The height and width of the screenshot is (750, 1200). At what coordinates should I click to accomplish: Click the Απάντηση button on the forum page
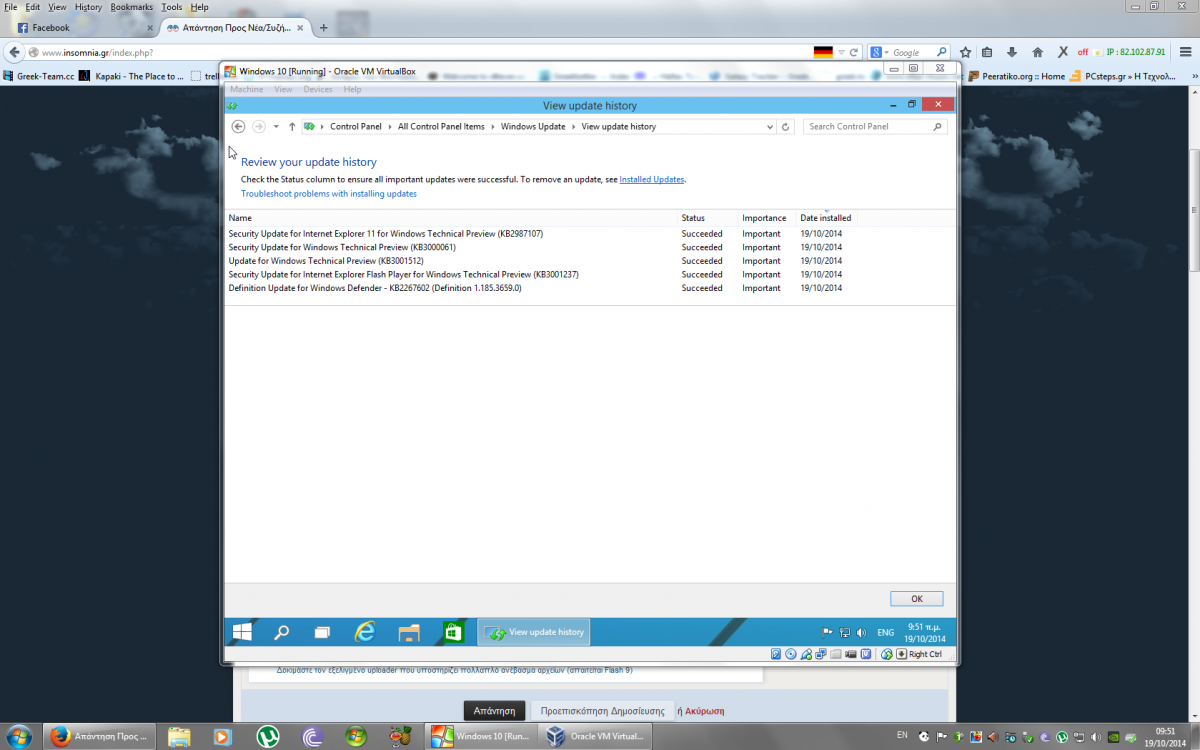point(494,711)
